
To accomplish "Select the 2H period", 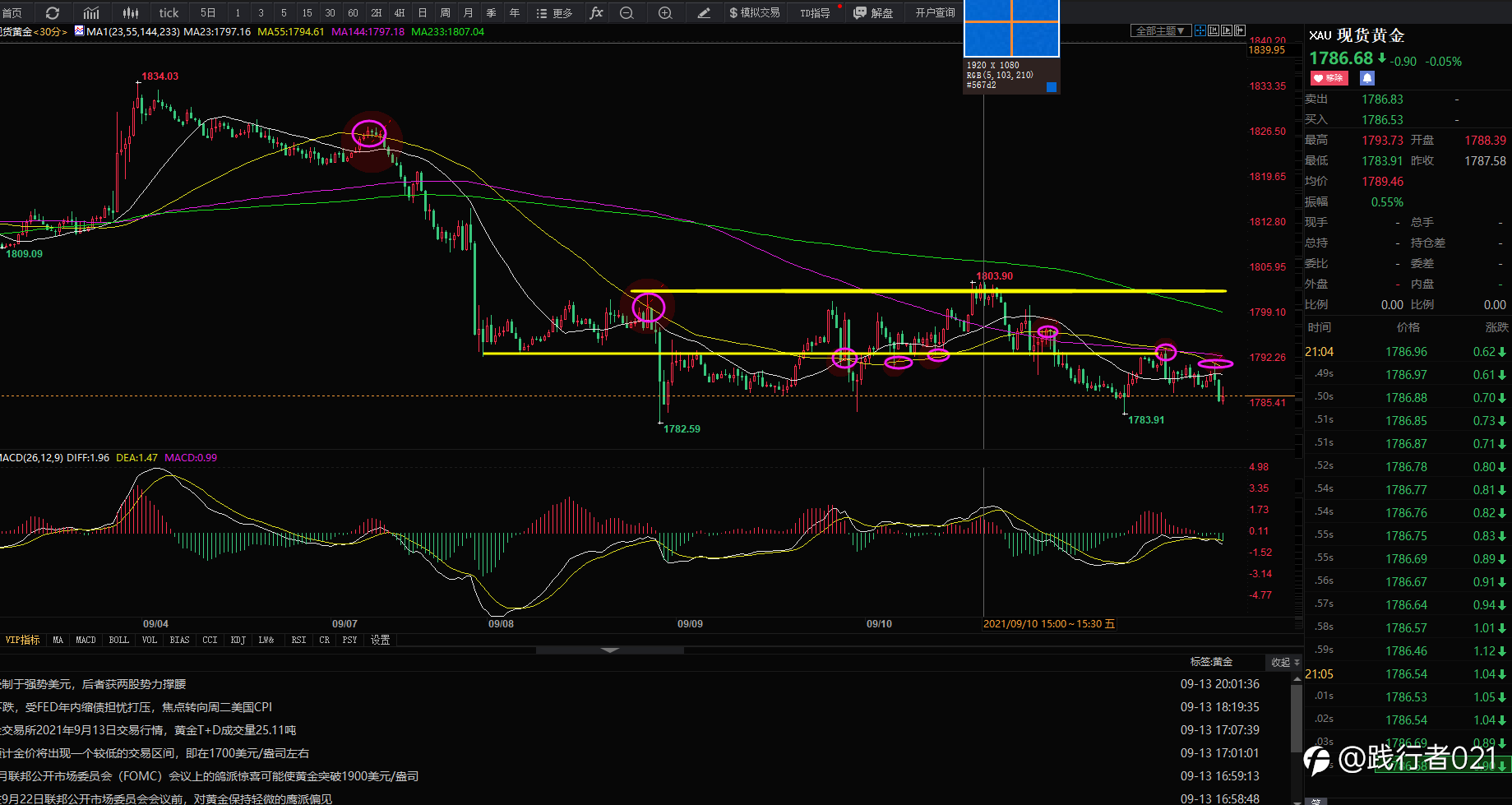I will point(376,13).
